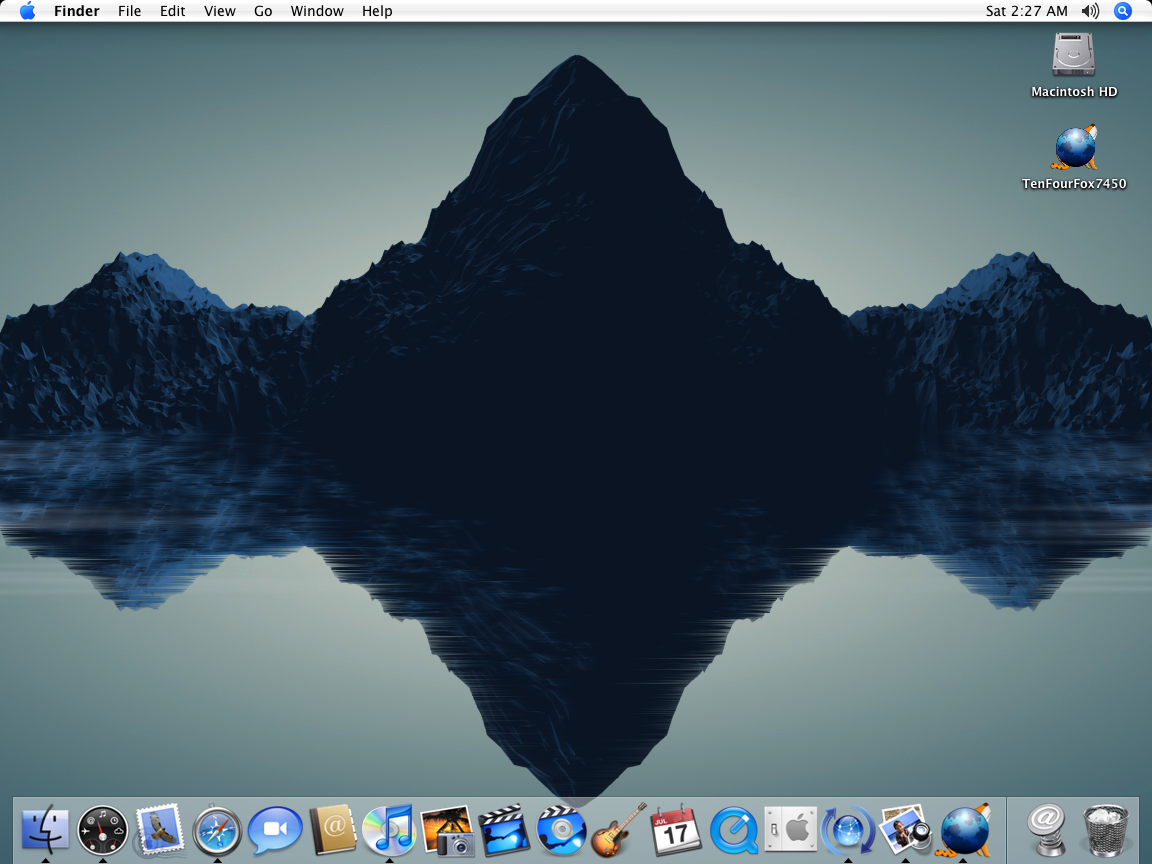Launch iTunes from the Dock

pyautogui.click(x=389, y=830)
